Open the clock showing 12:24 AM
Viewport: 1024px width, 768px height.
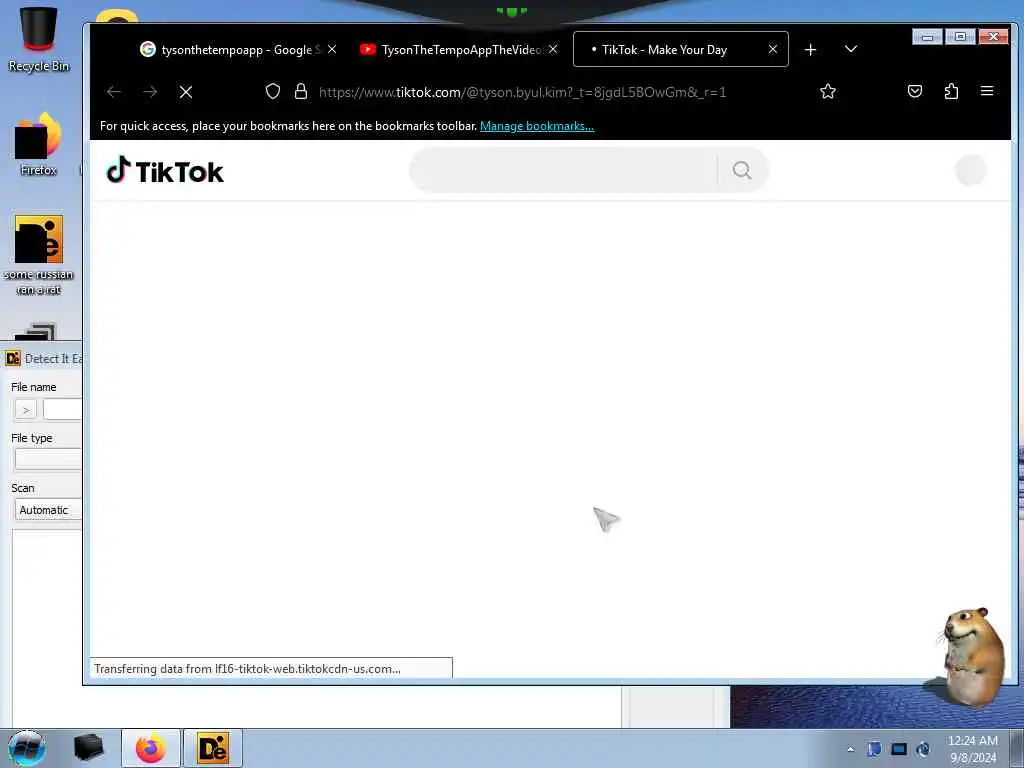pyautogui.click(x=973, y=748)
